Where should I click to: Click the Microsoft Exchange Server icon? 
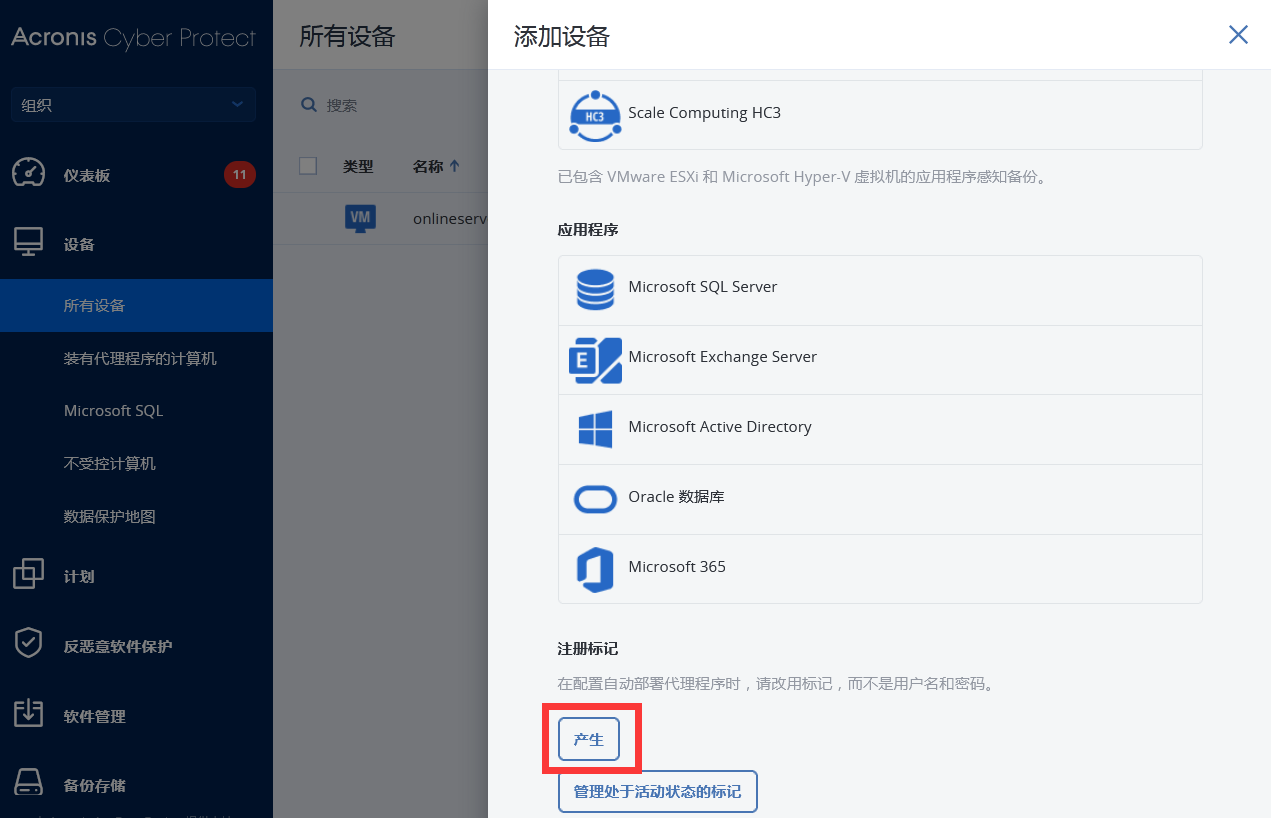click(x=595, y=360)
